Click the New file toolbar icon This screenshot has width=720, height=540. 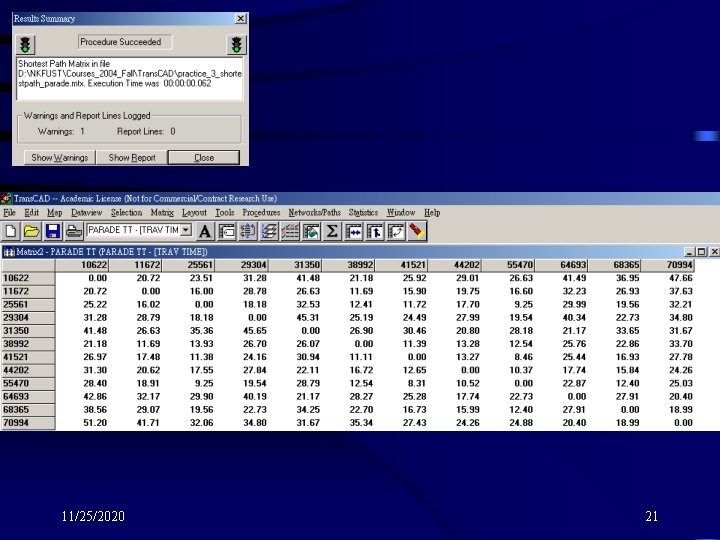11,231
